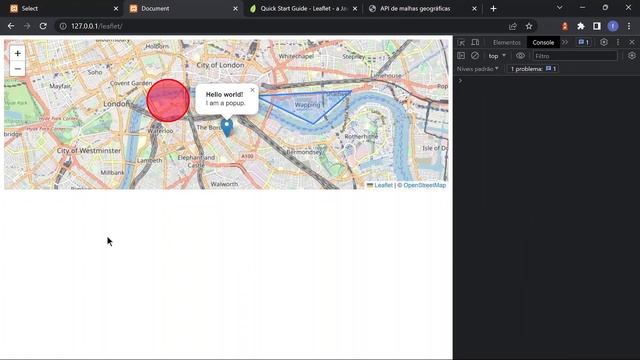The height and width of the screenshot is (360, 640).
Task: View site information icon
Action: [x=63, y=26]
